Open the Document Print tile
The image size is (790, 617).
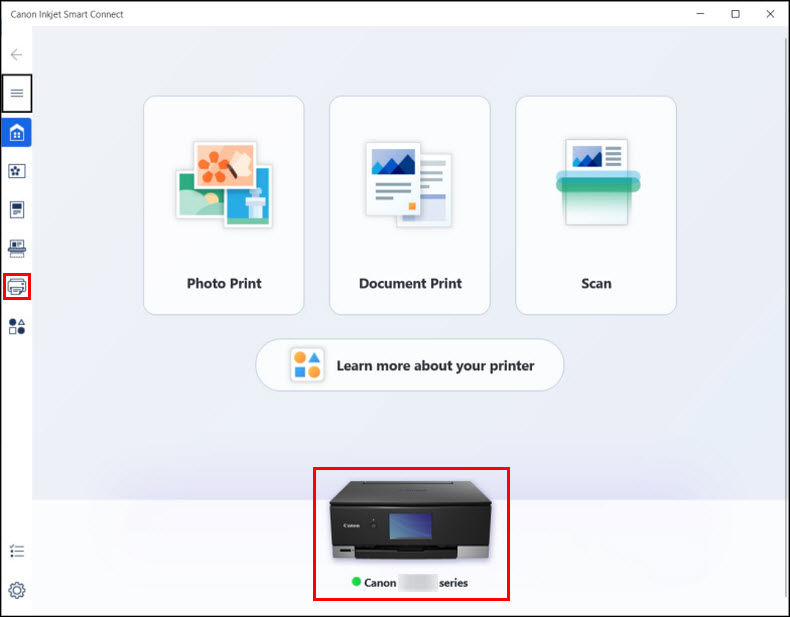(x=410, y=205)
